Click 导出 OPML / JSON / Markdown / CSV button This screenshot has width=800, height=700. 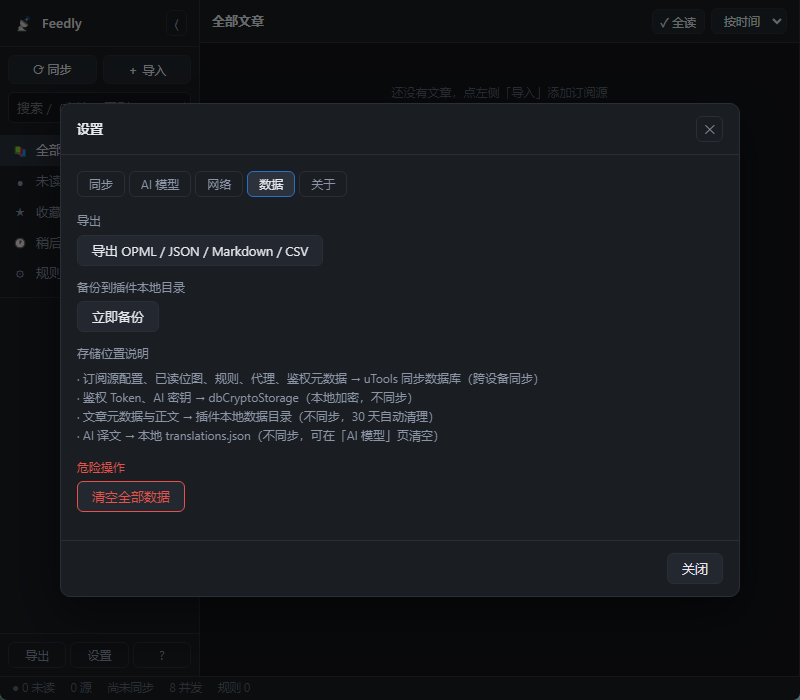pyautogui.click(x=199, y=251)
